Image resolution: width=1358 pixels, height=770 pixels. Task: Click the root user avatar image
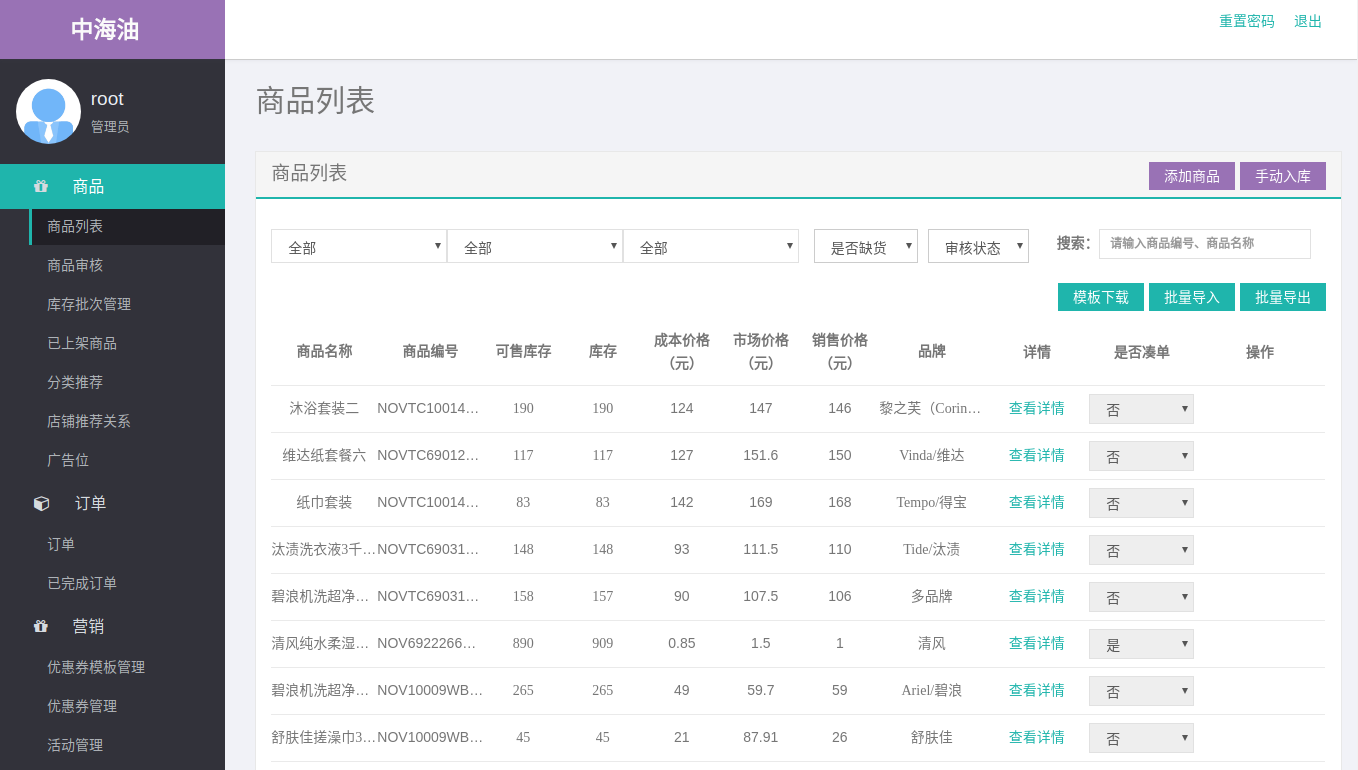(x=48, y=111)
